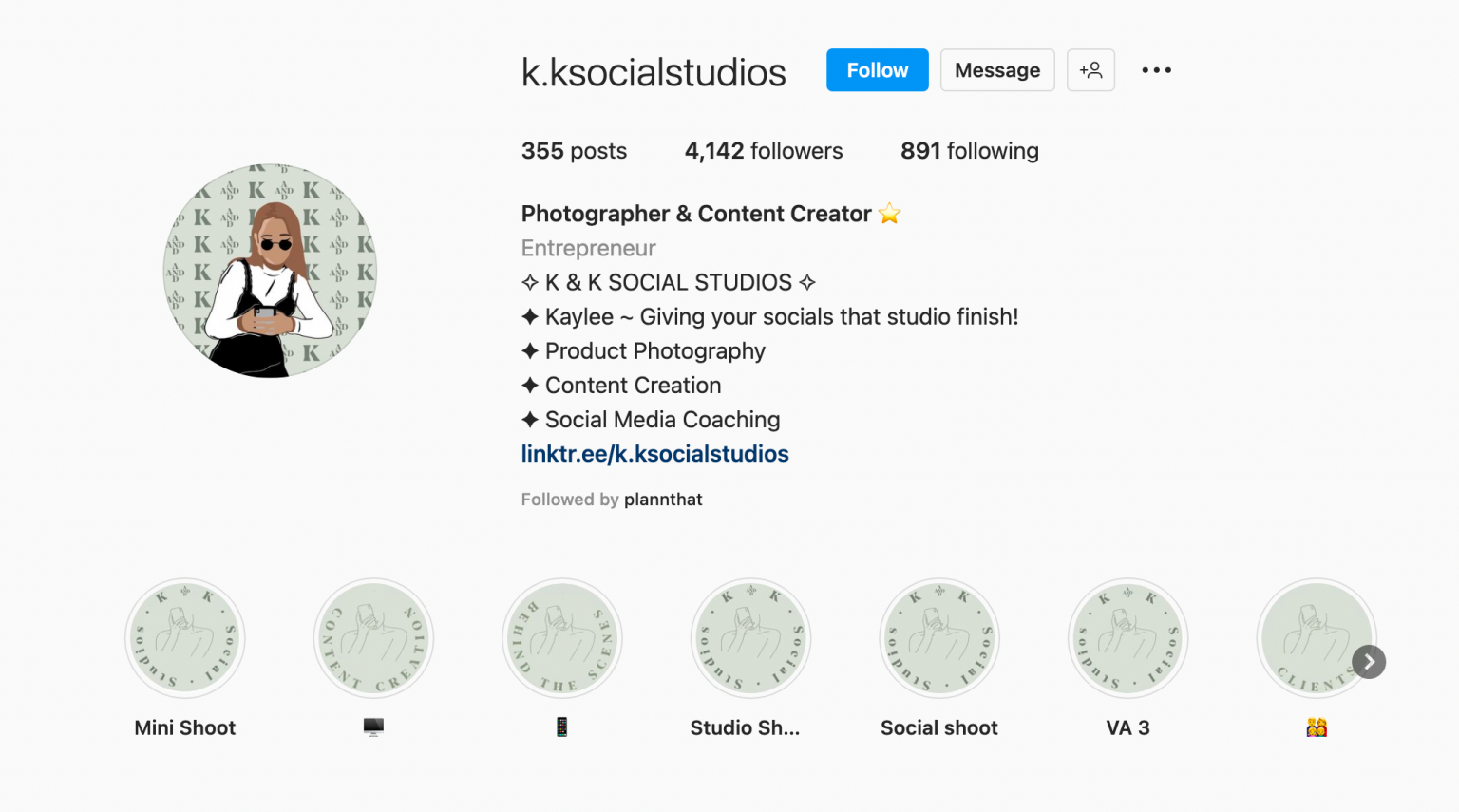Viewport: 1459px width, 812px height.
Task: Click the Message button
Action: 997,69
